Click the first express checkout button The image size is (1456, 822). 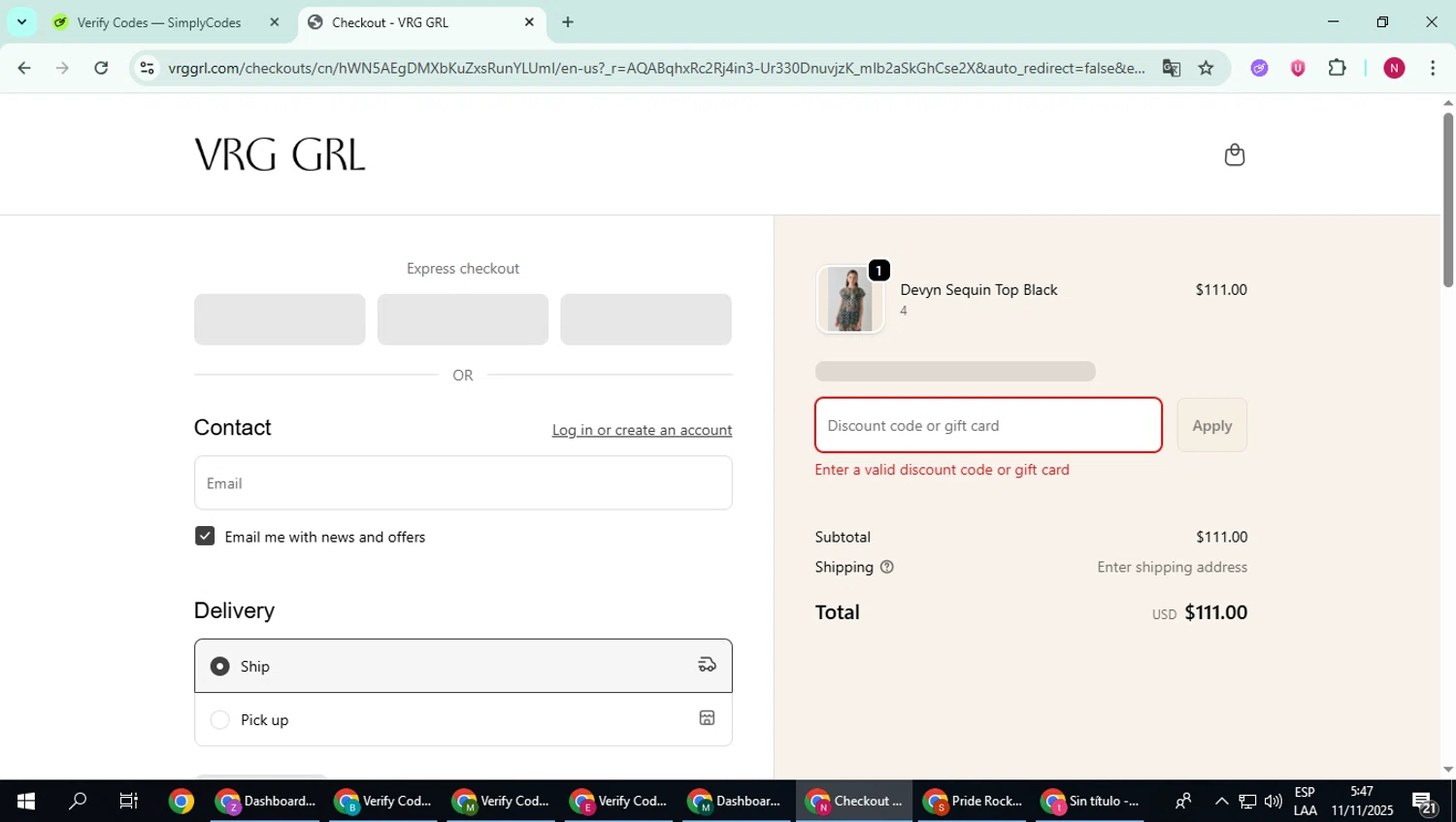(x=280, y=319)
